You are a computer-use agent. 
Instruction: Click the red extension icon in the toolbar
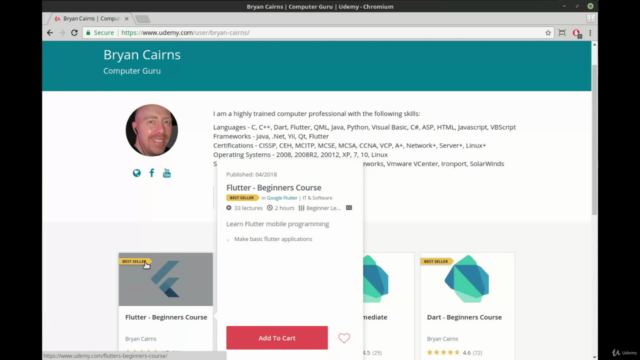coord(576,33)
